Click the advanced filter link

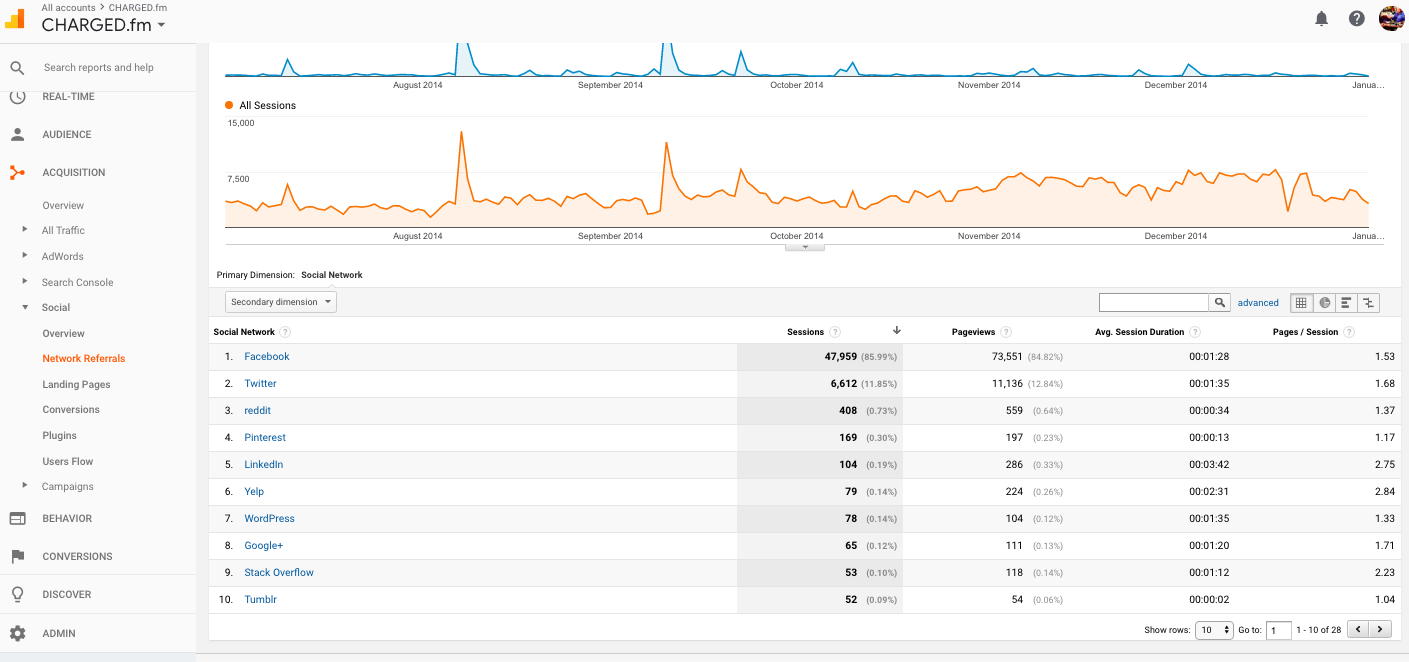click(x=1258, y=302)
